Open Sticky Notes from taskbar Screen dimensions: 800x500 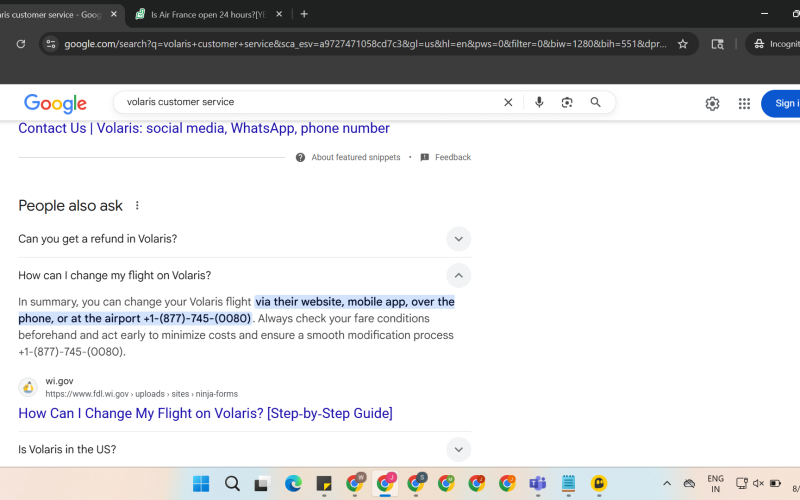tap(324, 483)
